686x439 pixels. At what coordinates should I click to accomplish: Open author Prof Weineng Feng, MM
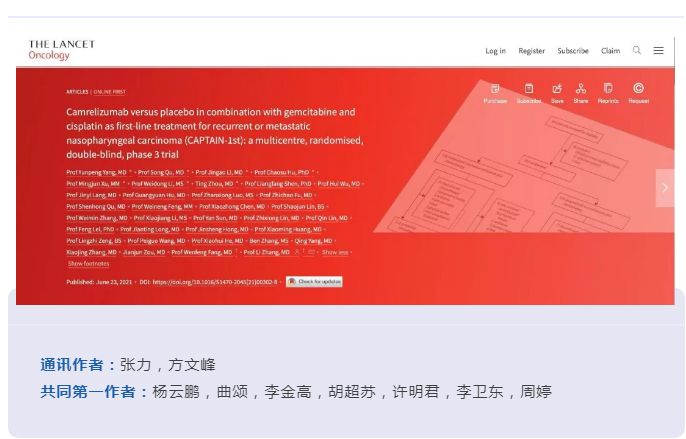162,207
